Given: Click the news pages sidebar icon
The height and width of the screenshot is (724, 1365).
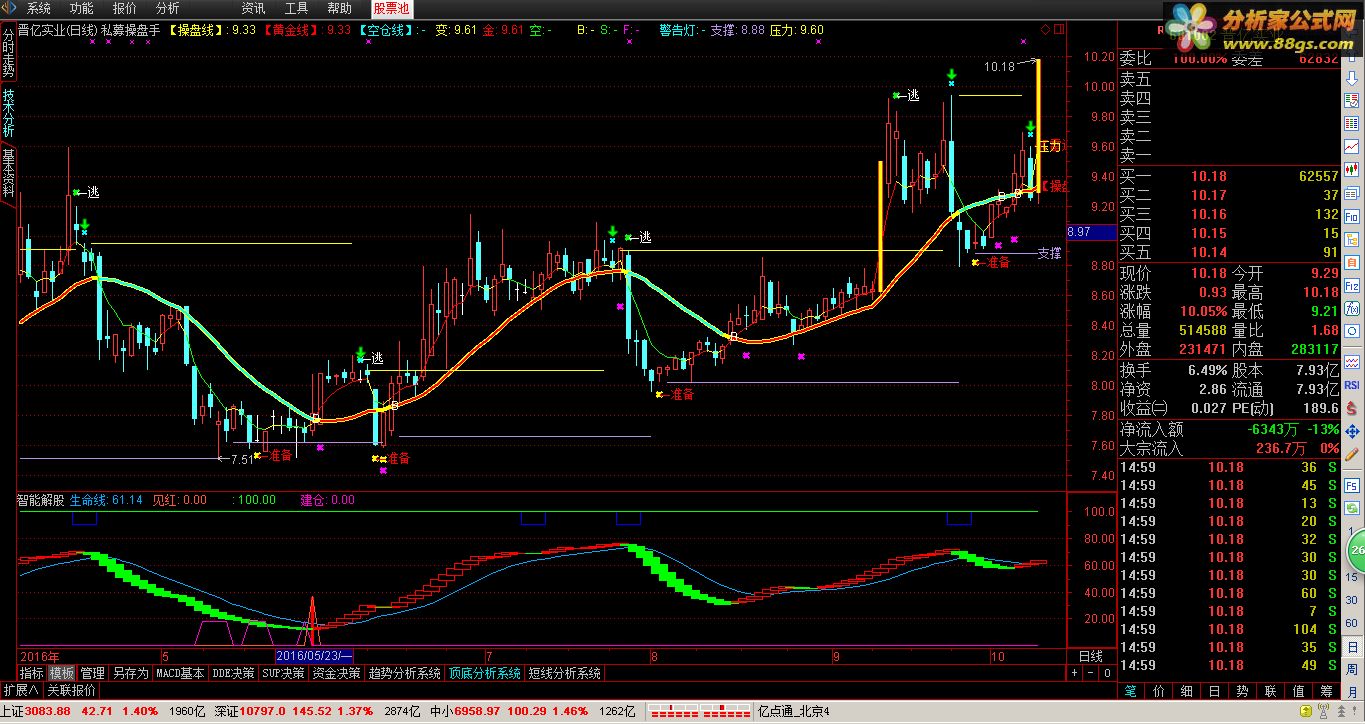Looking at the screenshot, I should coord(1351,192).
